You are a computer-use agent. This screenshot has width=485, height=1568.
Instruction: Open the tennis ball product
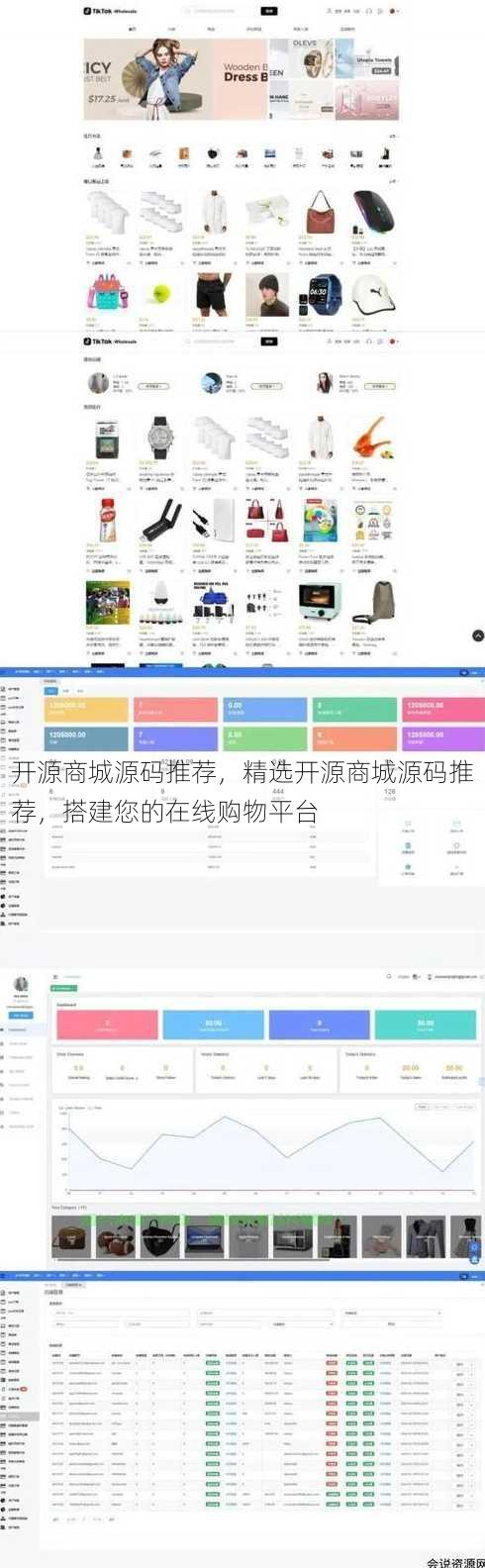[159, 295]
